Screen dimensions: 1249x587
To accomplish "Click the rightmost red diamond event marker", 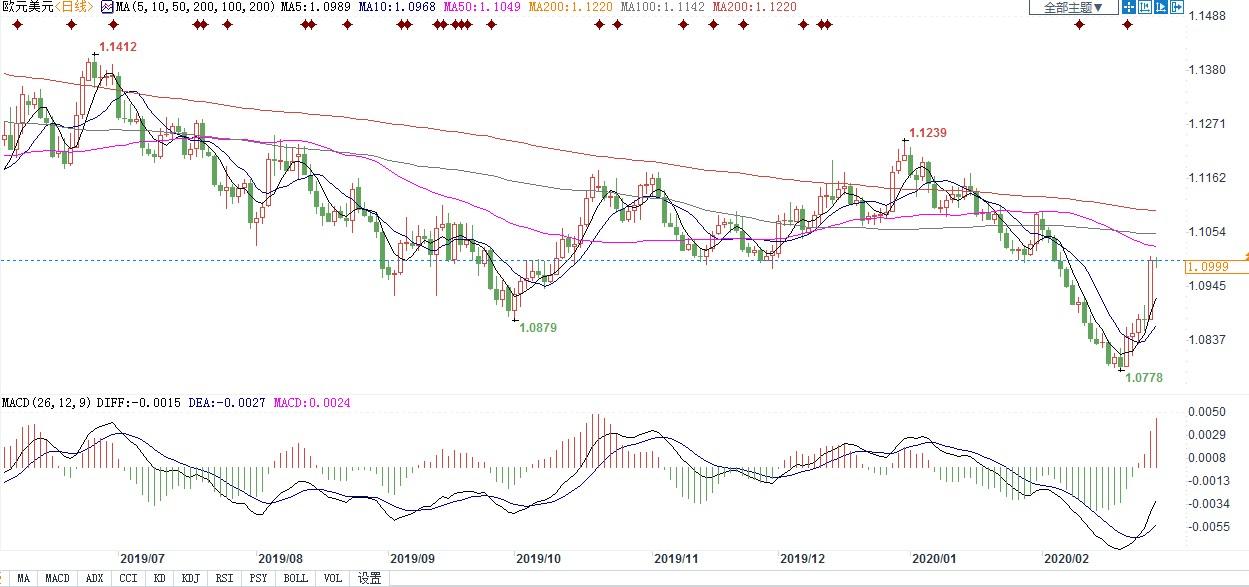I will click(1127, 25).
